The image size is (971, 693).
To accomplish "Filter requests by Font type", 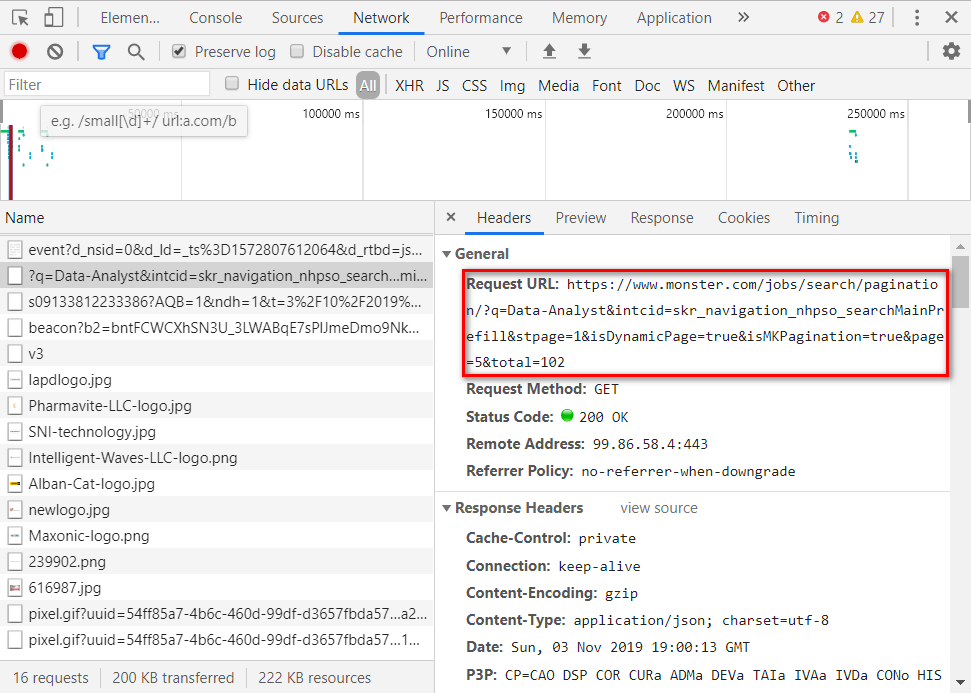I will [606, 85].
